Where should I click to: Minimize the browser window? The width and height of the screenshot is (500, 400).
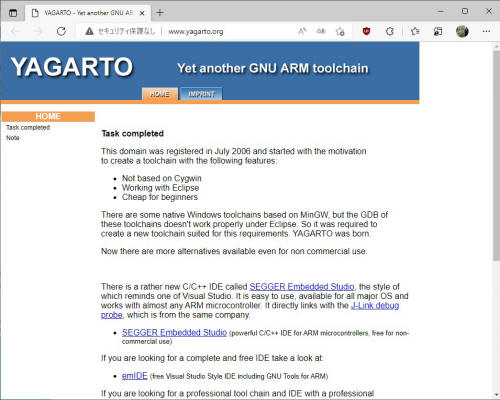pos(441,11)
